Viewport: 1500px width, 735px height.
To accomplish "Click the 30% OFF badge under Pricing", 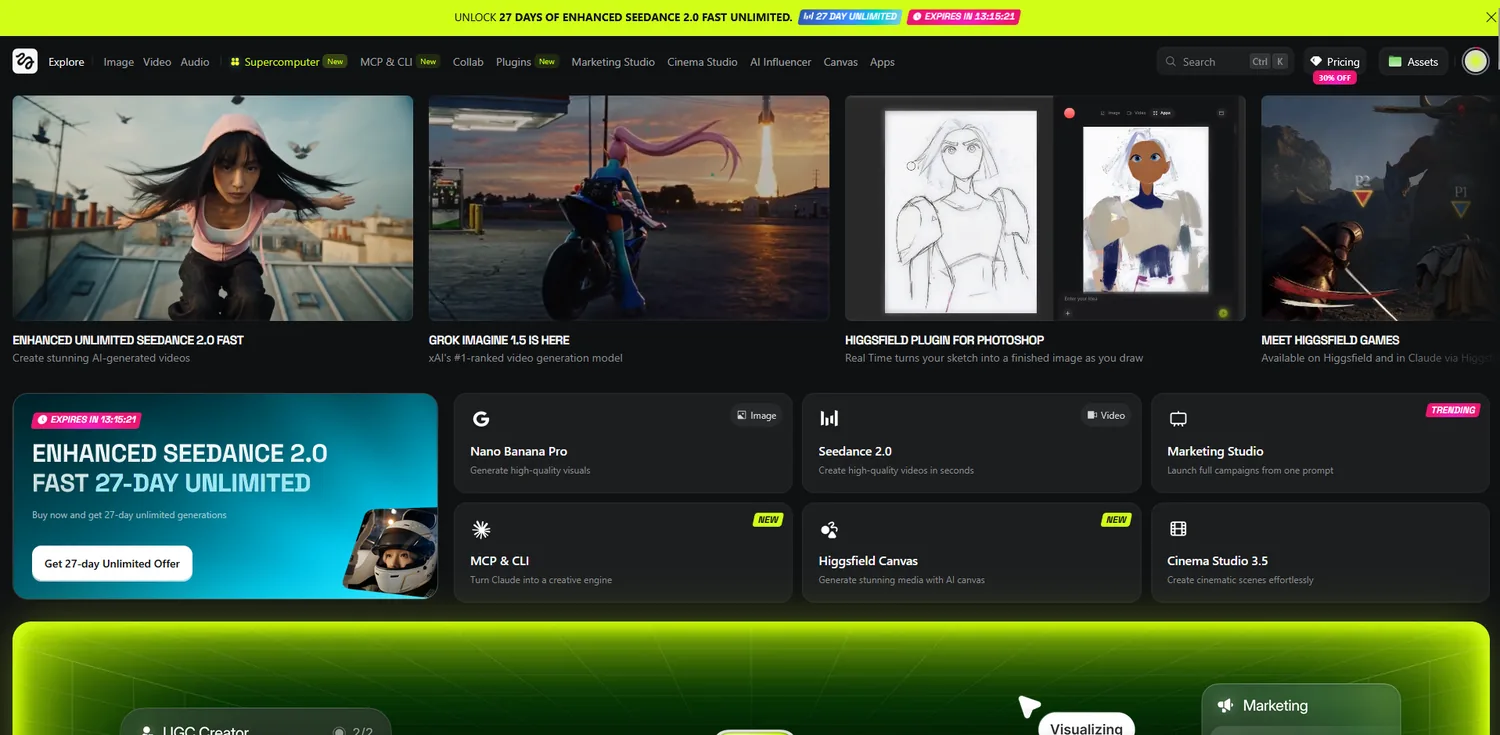I will pyautogui.click(x=1335, y=78).
